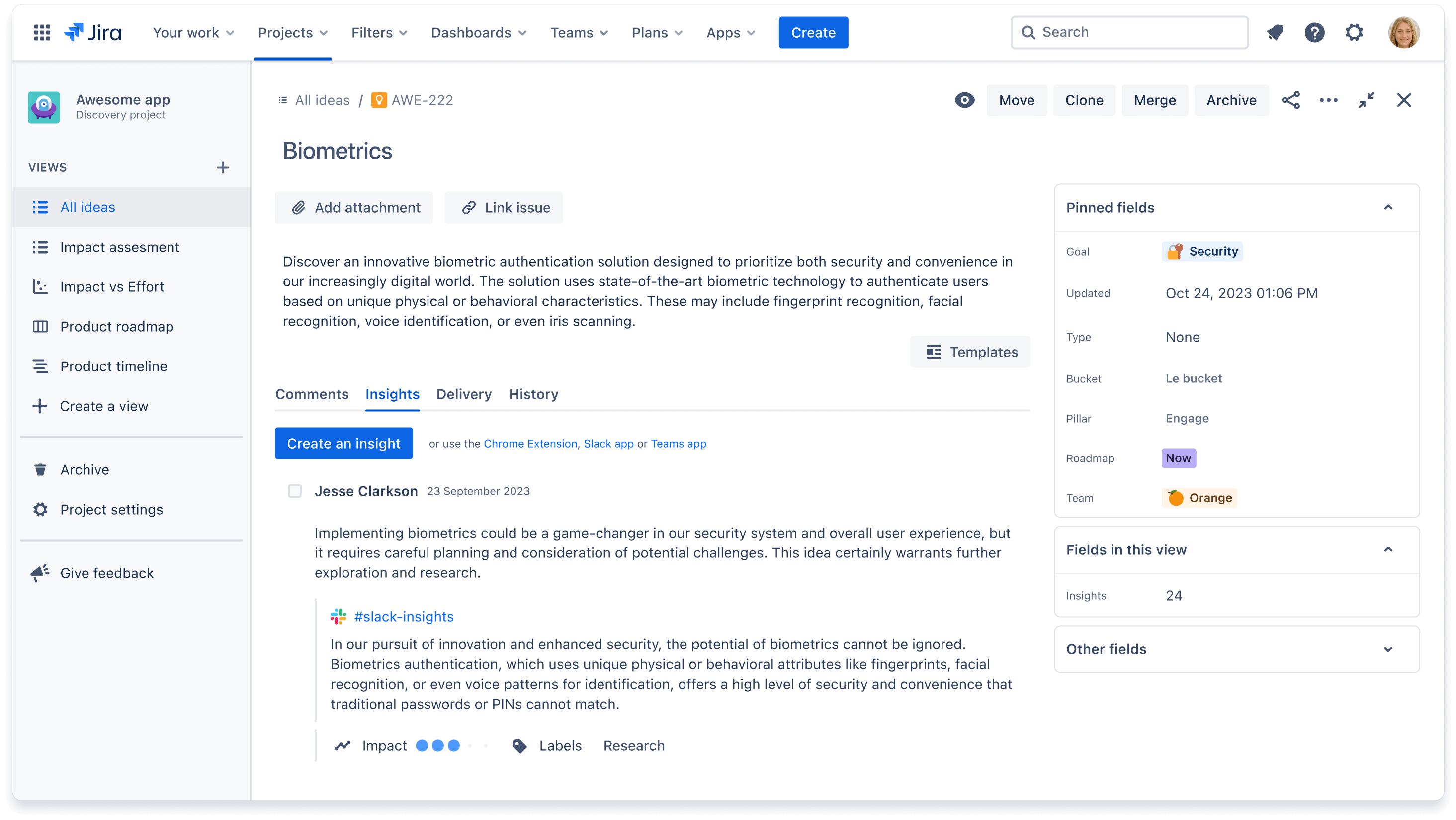Image resolution: width=1456 pixels, height=820 pixels.
Task: Click the Create an insight button
Action: (x=343, y=443)
